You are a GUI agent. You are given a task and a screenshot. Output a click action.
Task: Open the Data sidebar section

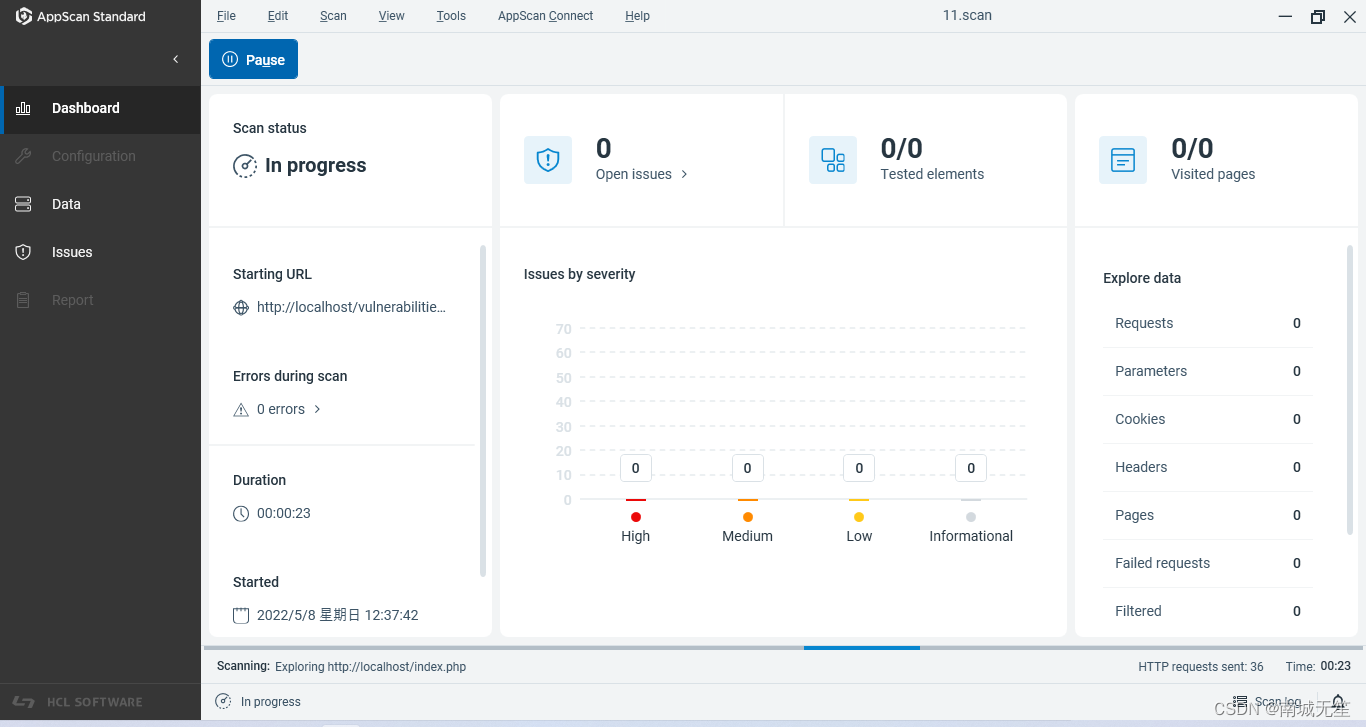click(x=100, y=204)
